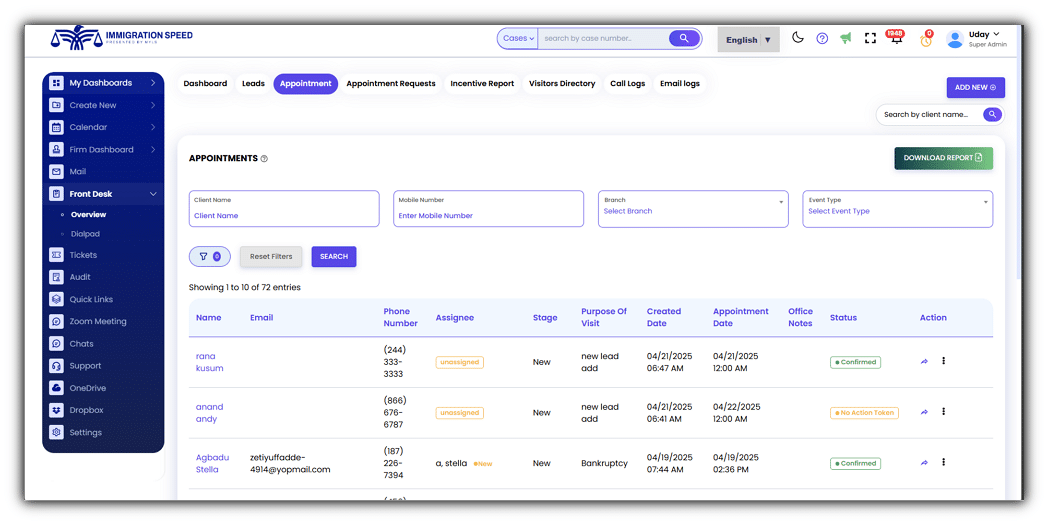
Task: Open three-dot menu for anand andy row
Action: [x=944, y=412]
